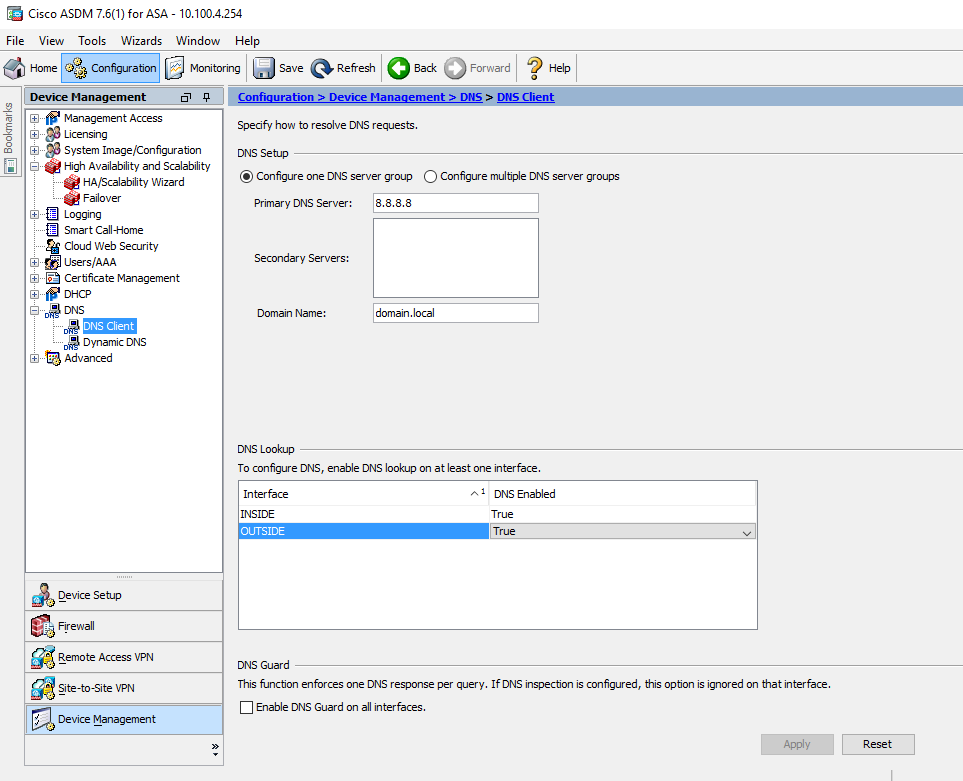Click the Save disk icon
Screen dimensions: 963x781
coord(264,68)
